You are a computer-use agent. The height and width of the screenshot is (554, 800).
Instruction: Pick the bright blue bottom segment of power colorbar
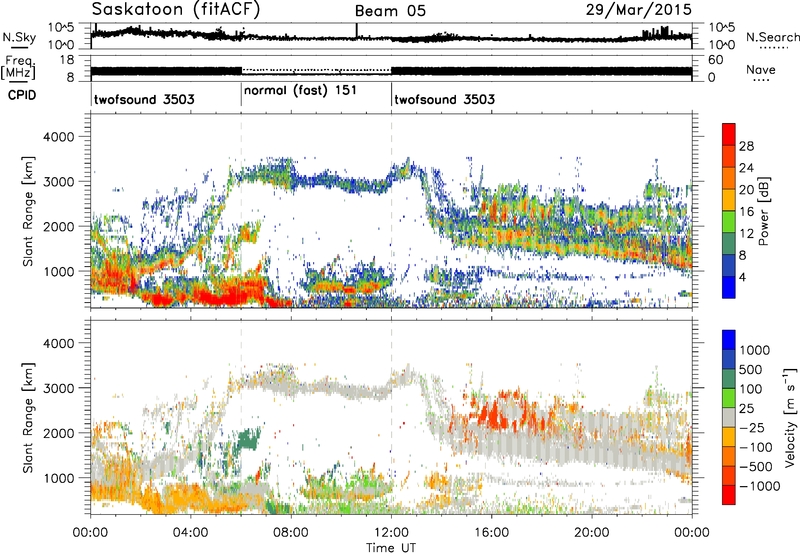729,287
